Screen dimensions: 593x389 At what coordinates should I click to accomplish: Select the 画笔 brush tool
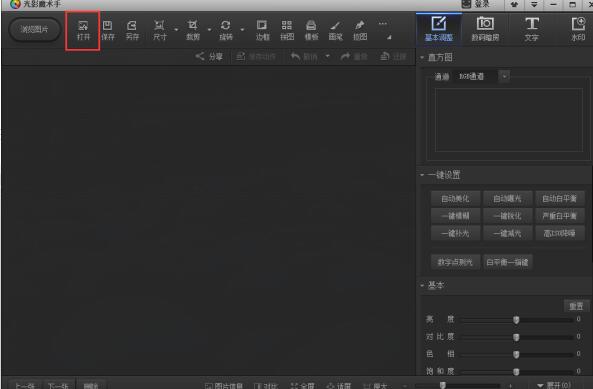(335, 30)
